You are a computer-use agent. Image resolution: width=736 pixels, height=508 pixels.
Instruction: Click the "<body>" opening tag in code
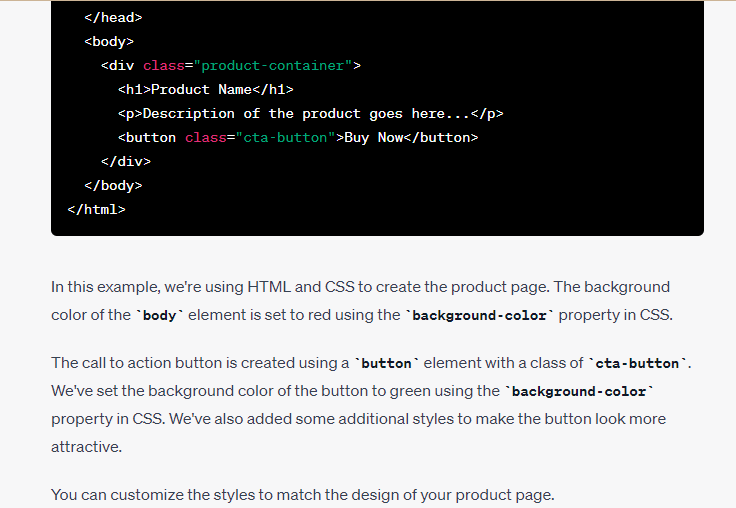point(109,42)
